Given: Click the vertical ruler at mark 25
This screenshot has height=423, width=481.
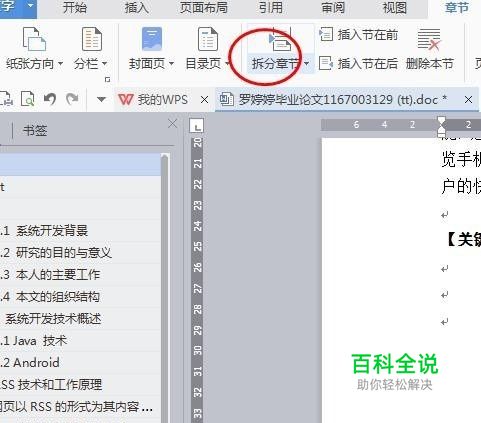Looking at the screenshot, I should point(198,246).
